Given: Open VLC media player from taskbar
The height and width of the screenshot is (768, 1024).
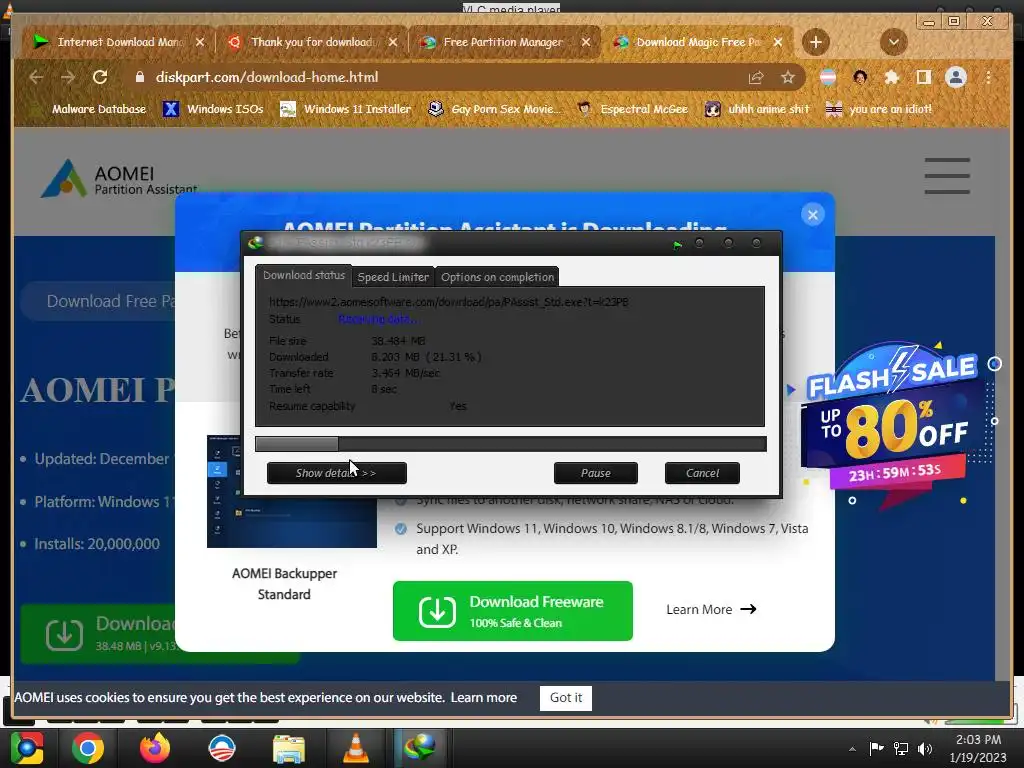Looking at the screenshot, I should point(356,748).
